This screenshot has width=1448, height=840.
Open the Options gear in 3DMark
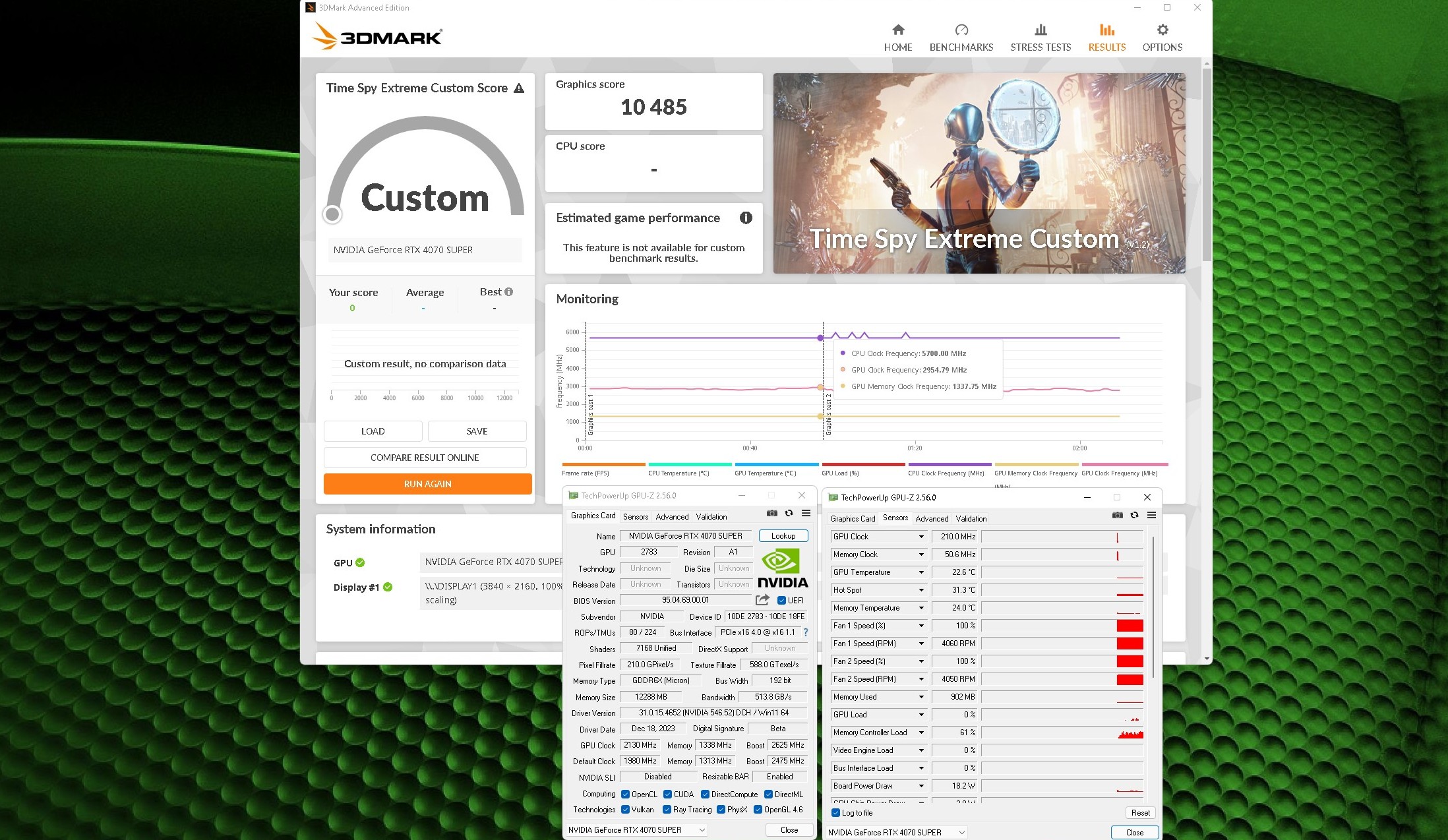(x=1162, y=30)
